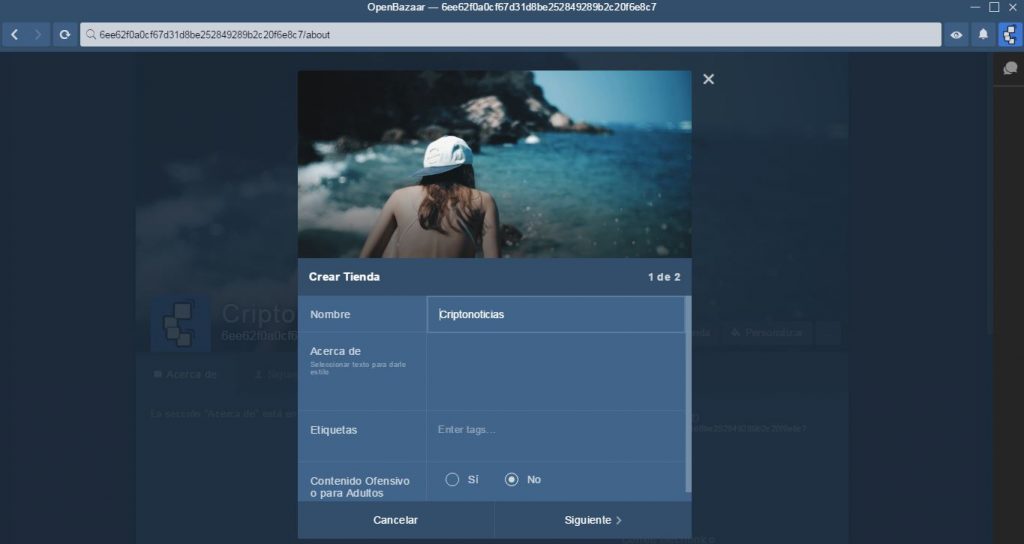Open the OpenBazaar profile avatar menu
This screenshot has width=1024, height=544.
click(1010, 35)
